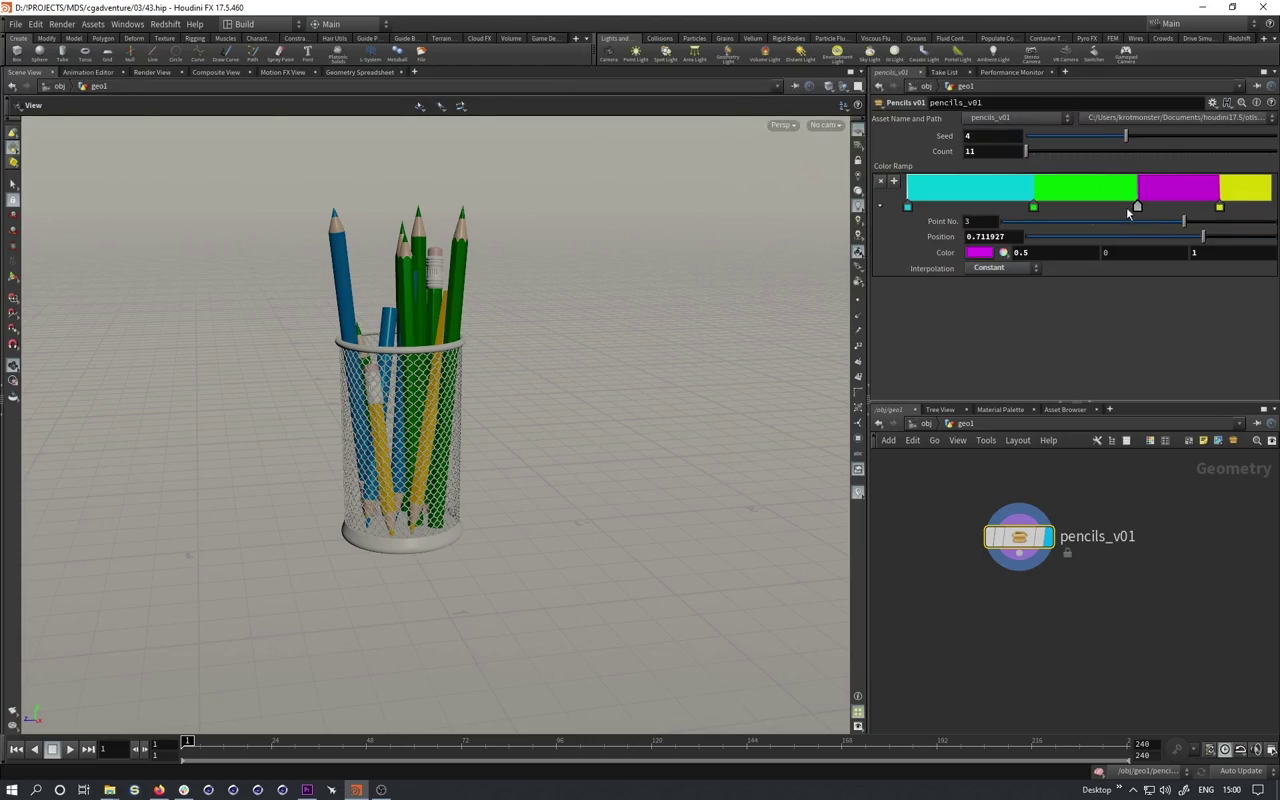Toggle the lock flag below pencils_v01 node

(1067, 553)
